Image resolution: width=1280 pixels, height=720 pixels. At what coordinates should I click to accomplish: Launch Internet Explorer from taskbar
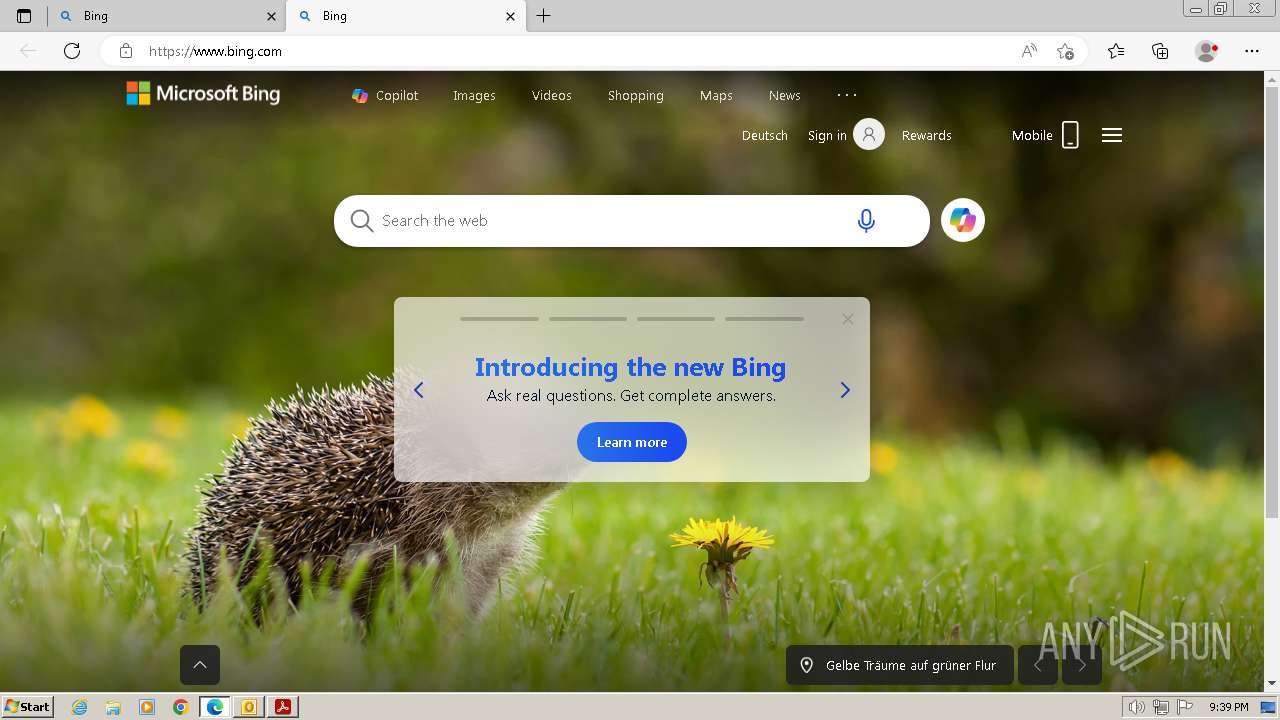80,707
